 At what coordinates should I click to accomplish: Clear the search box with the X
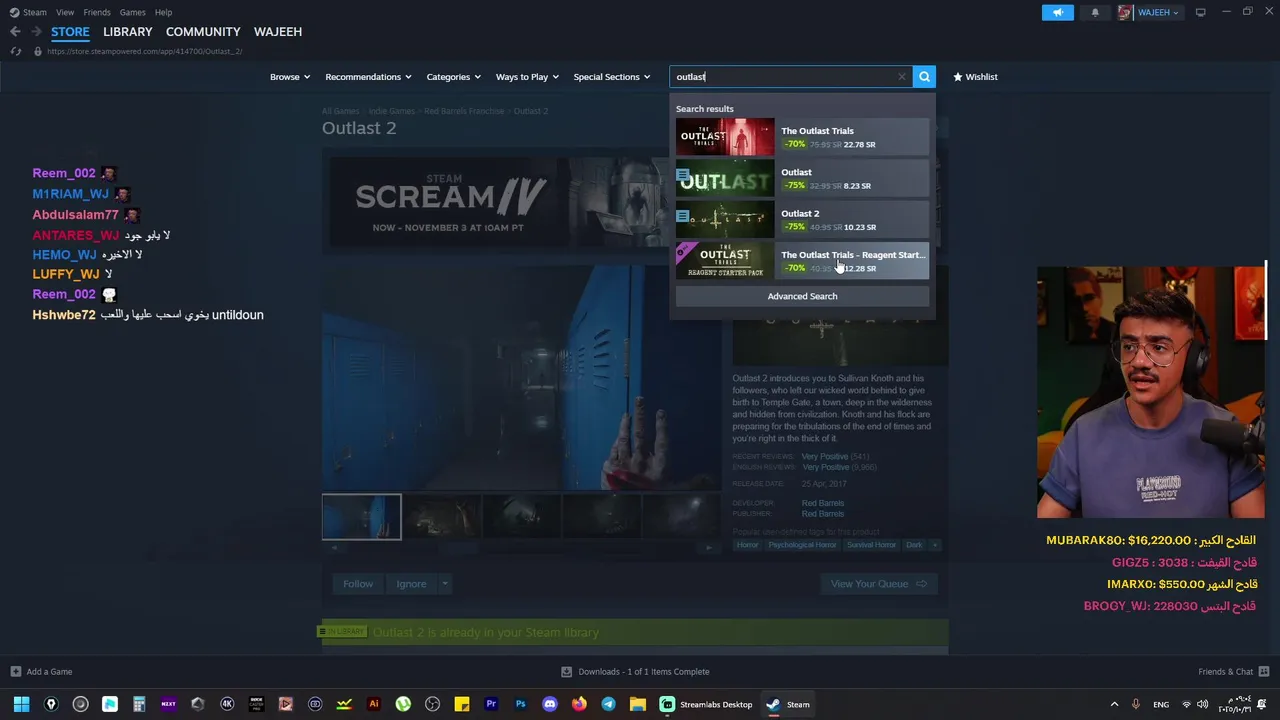[x=901, y=77]
